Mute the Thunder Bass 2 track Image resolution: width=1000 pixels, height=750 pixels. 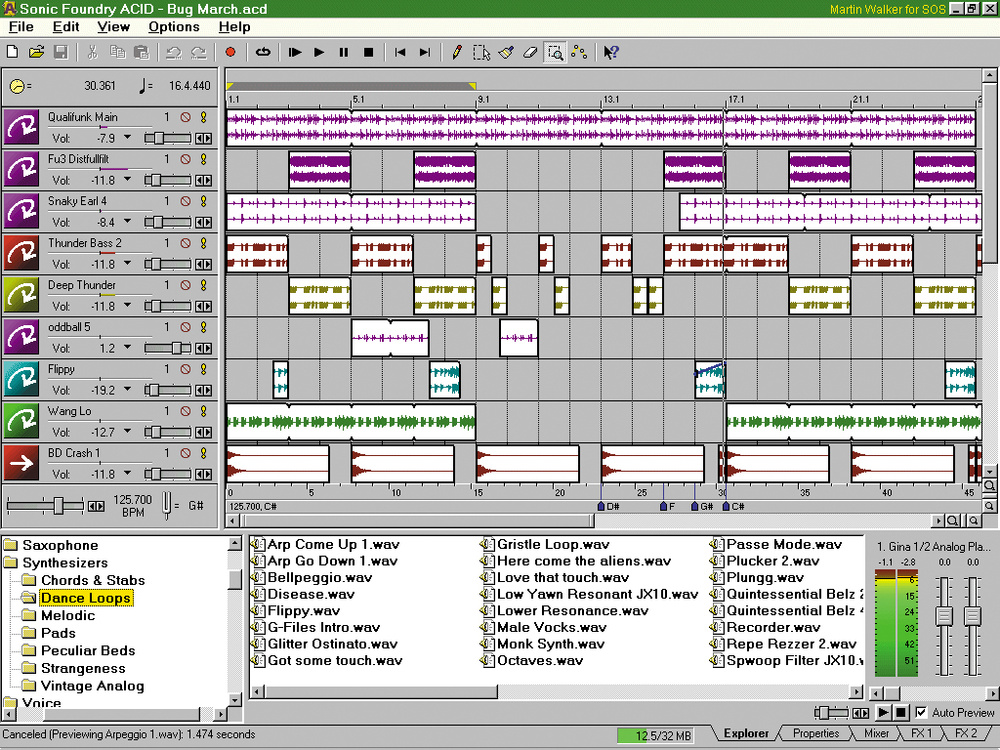pyautogui.click(x=185, y=243)
